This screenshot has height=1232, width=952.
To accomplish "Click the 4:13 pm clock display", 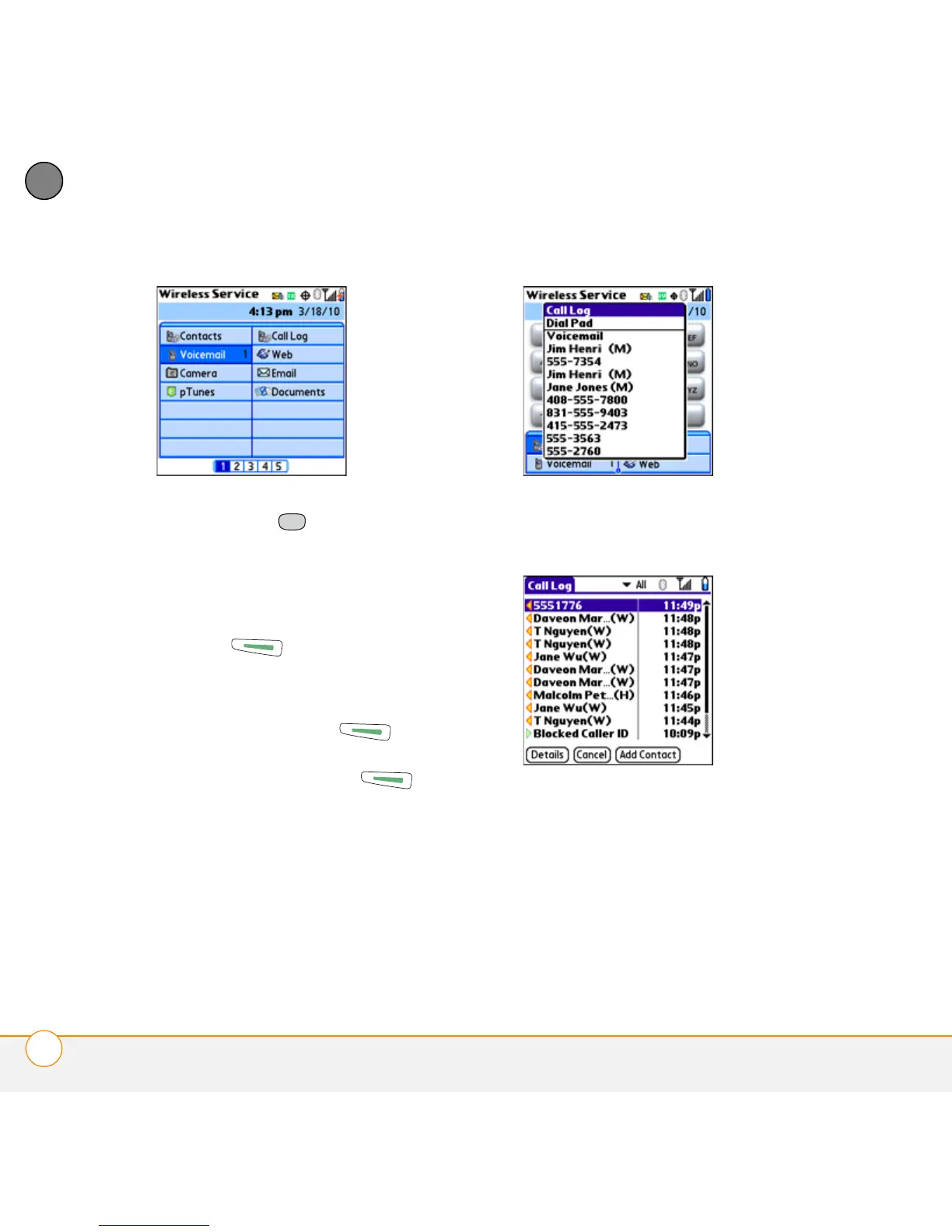I will point(271,312).
